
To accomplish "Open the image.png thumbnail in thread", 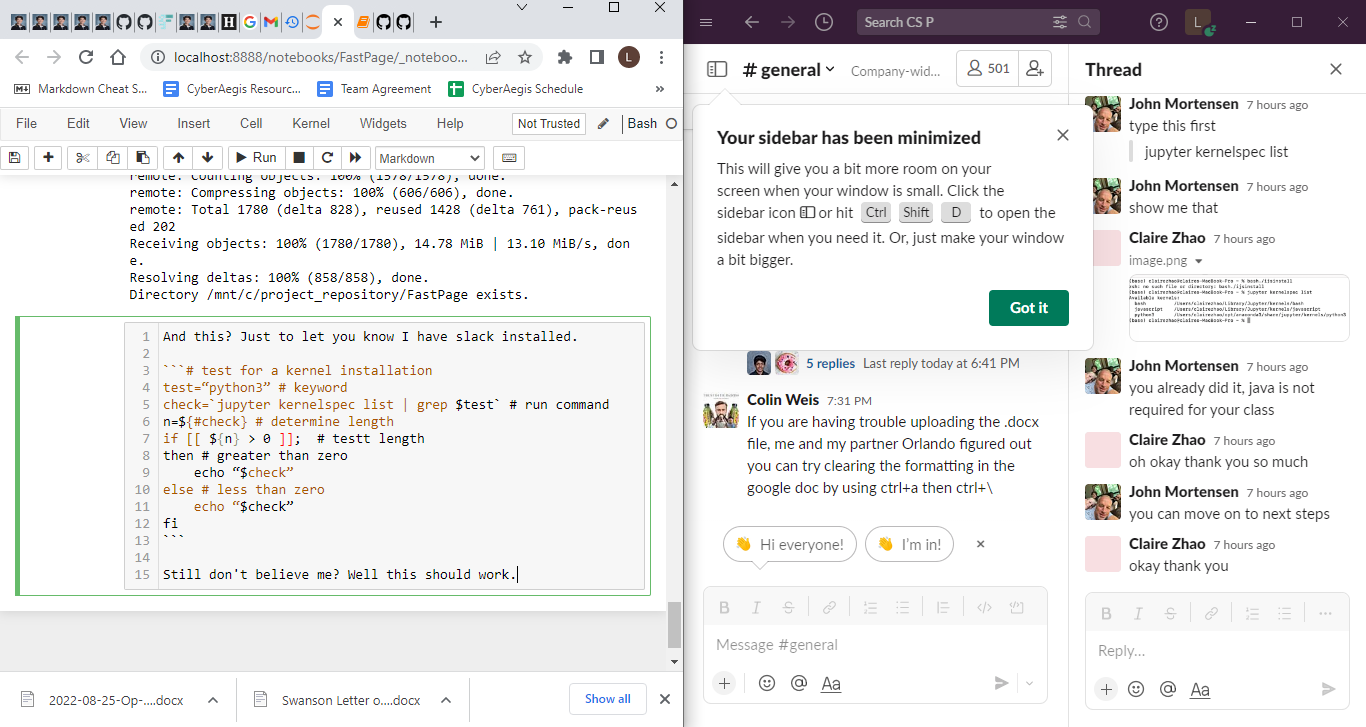I will click(1238, 307).
